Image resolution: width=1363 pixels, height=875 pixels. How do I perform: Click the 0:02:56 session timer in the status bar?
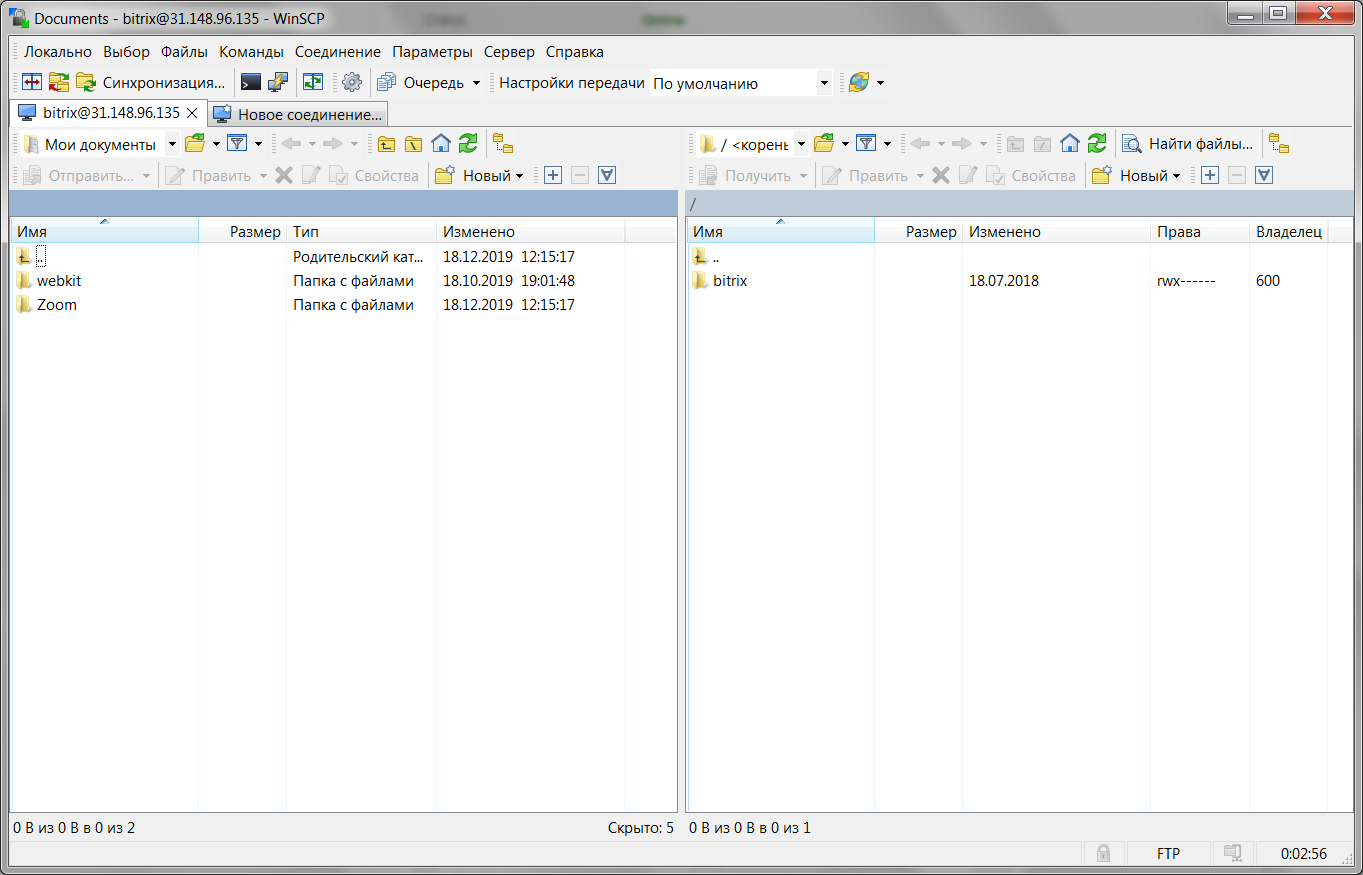[1304, 853]
